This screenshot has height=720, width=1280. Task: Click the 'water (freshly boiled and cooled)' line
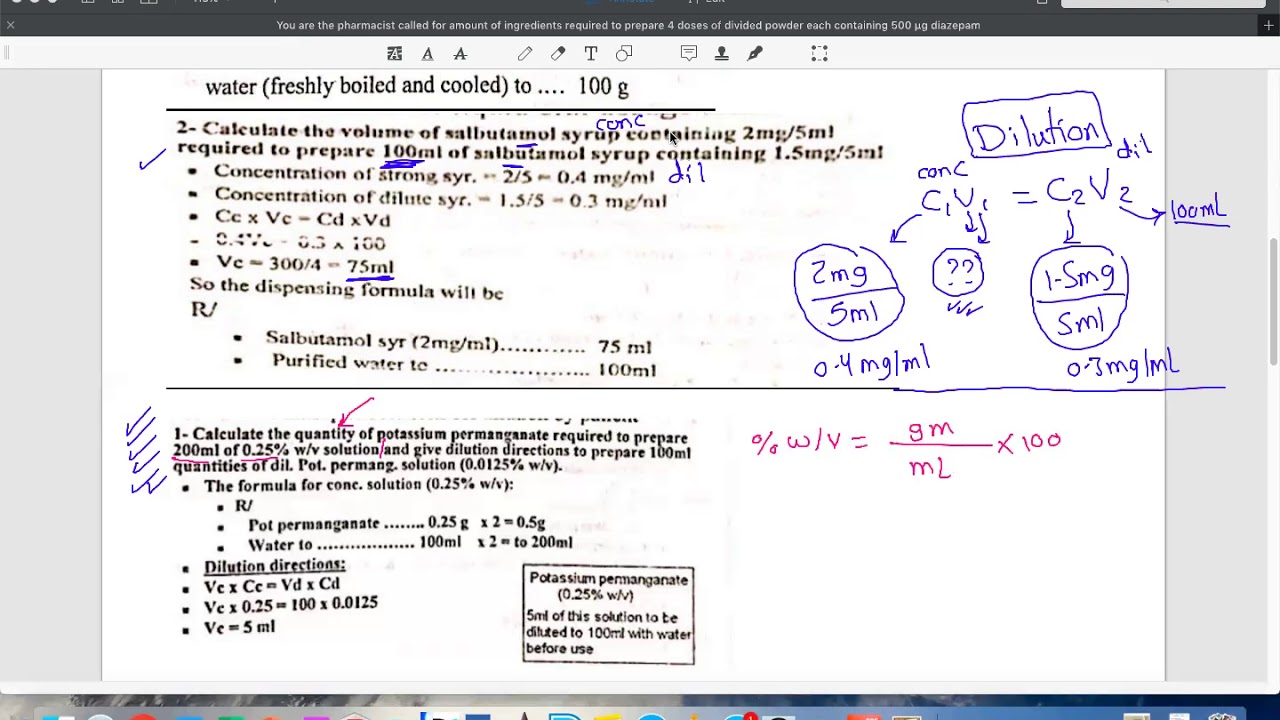416,86
